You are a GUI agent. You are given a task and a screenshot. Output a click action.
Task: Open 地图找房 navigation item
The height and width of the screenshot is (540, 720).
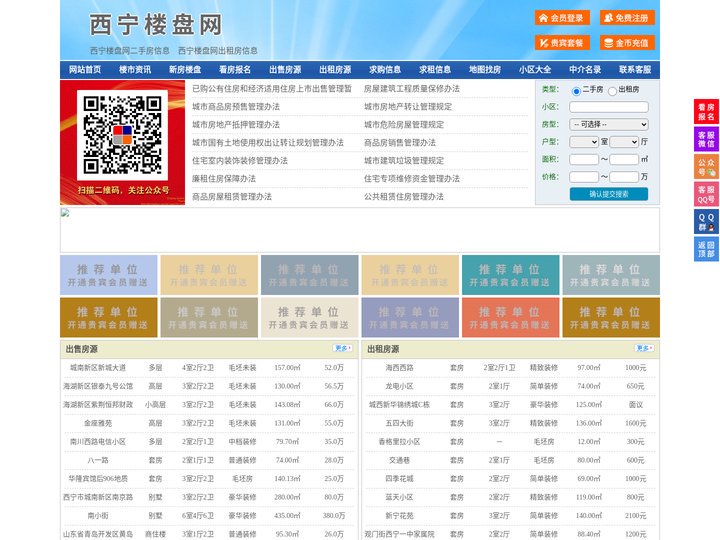[485, 70]
